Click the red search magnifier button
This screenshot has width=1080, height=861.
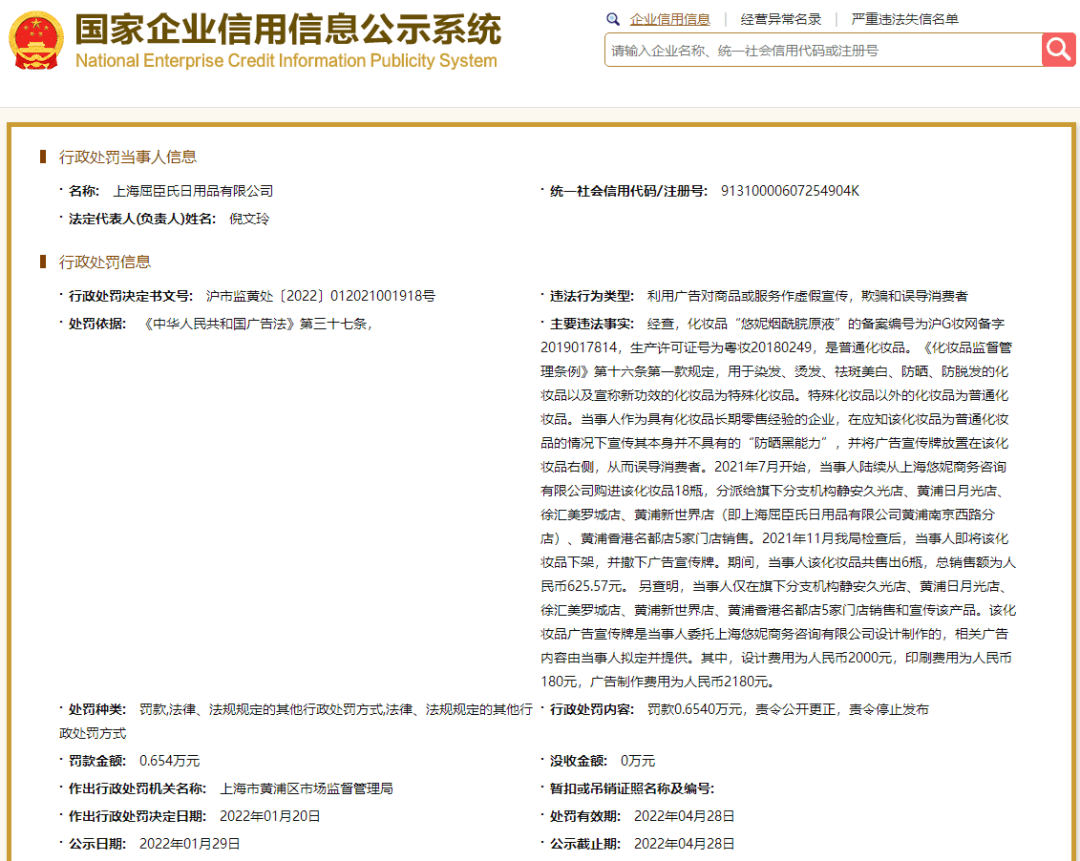click(1059, 50)
